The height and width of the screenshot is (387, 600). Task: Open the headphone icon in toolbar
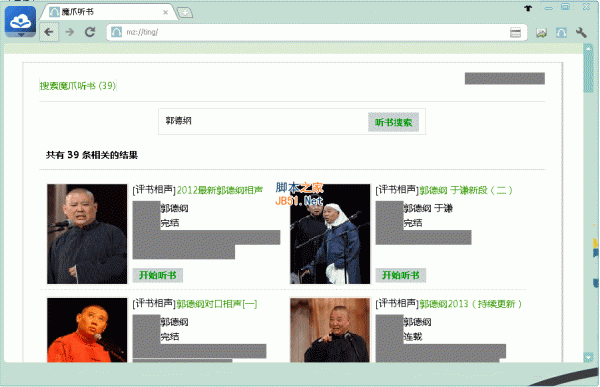tap(561, 33)
